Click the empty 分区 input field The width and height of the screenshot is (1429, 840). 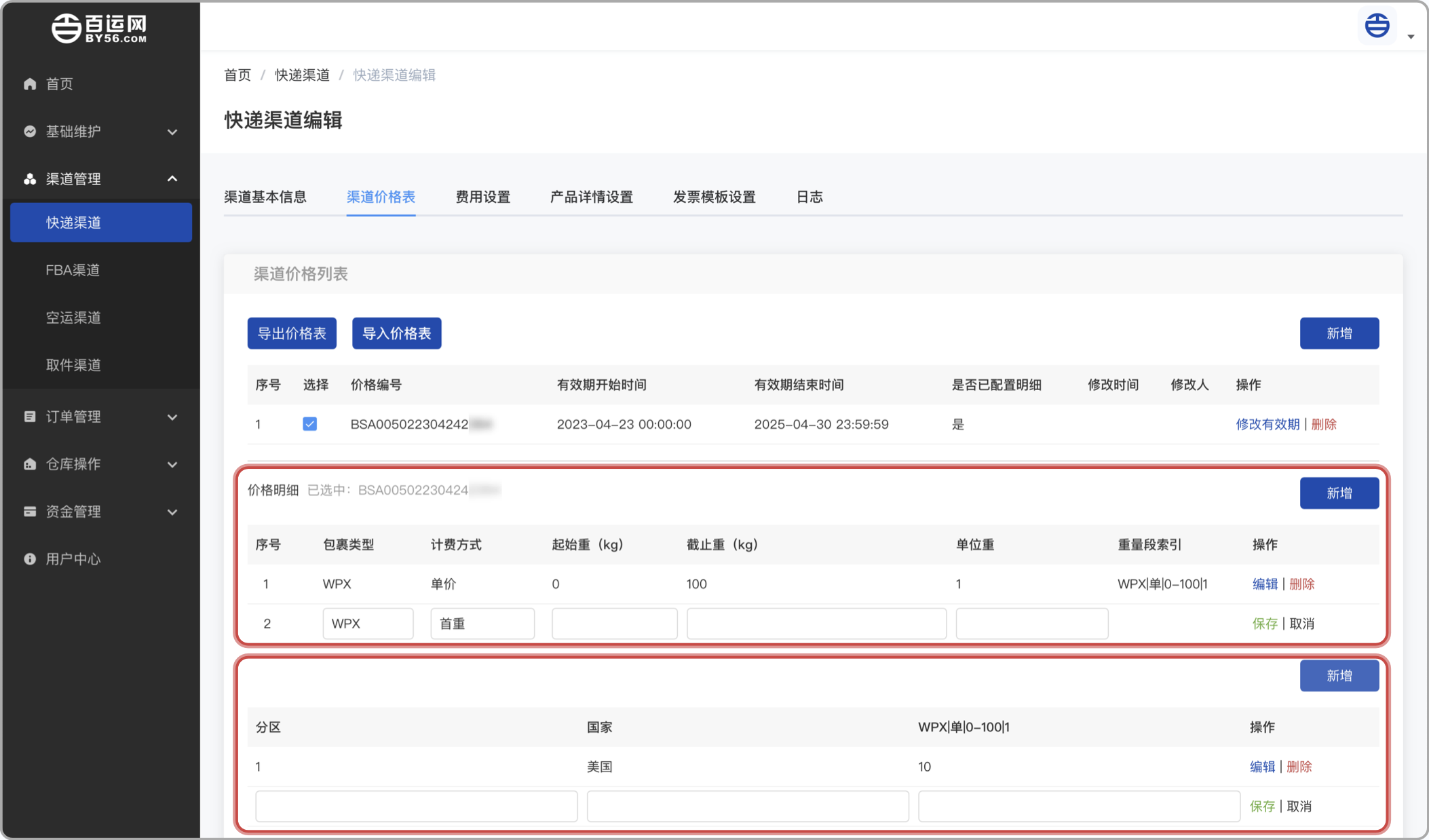point(416,805)
